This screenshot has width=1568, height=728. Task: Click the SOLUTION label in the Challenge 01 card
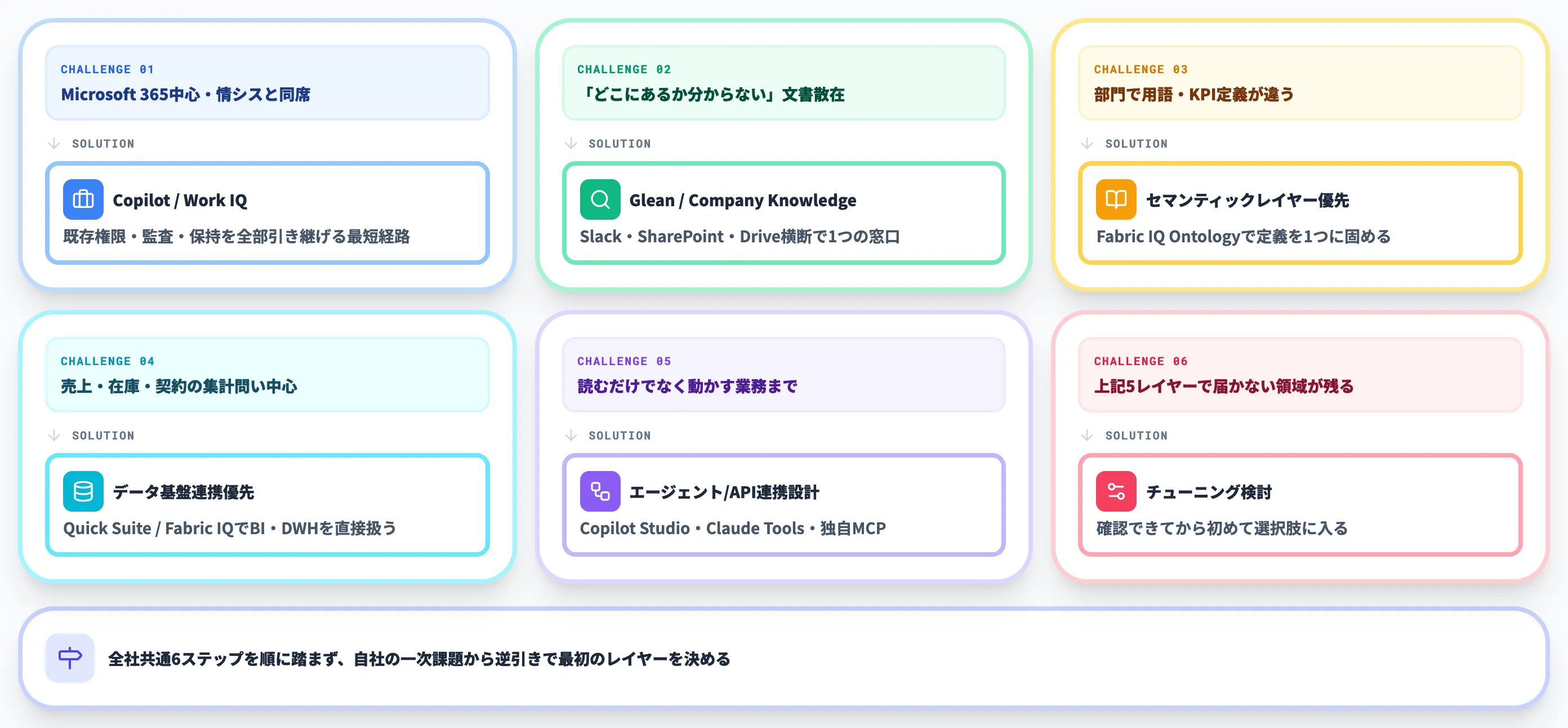(103, 144)
